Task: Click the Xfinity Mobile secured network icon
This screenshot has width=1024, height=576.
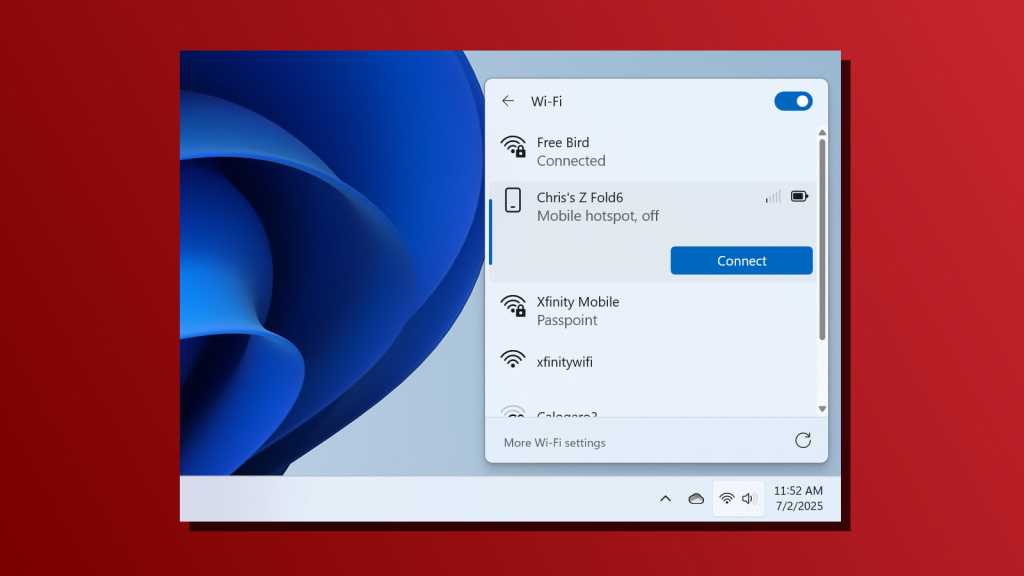Action: 514,308
